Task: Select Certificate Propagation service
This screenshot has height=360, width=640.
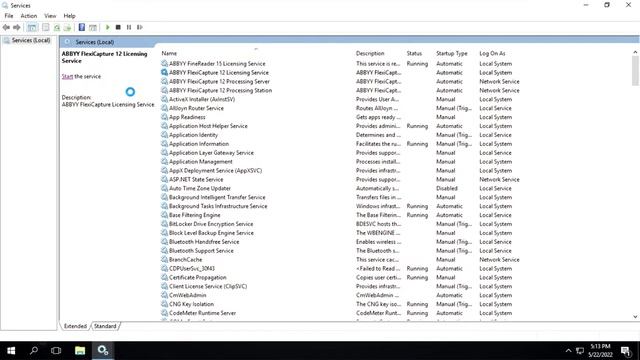Action: (x=198, y=278)
